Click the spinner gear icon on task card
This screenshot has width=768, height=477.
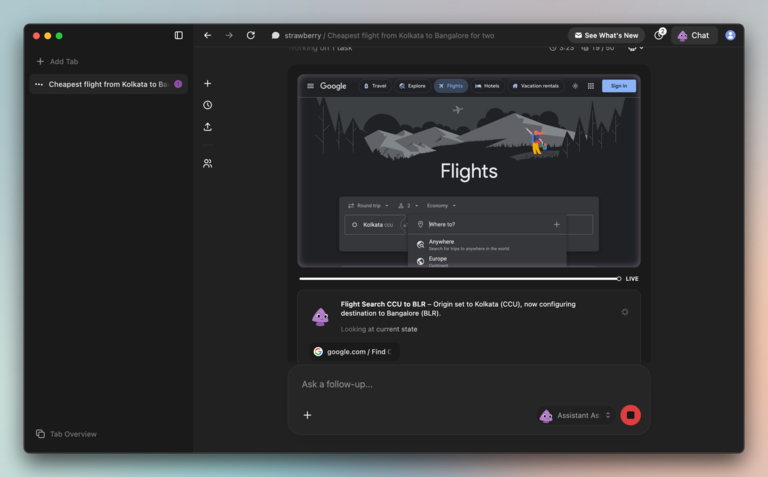[x=625, y=312]
